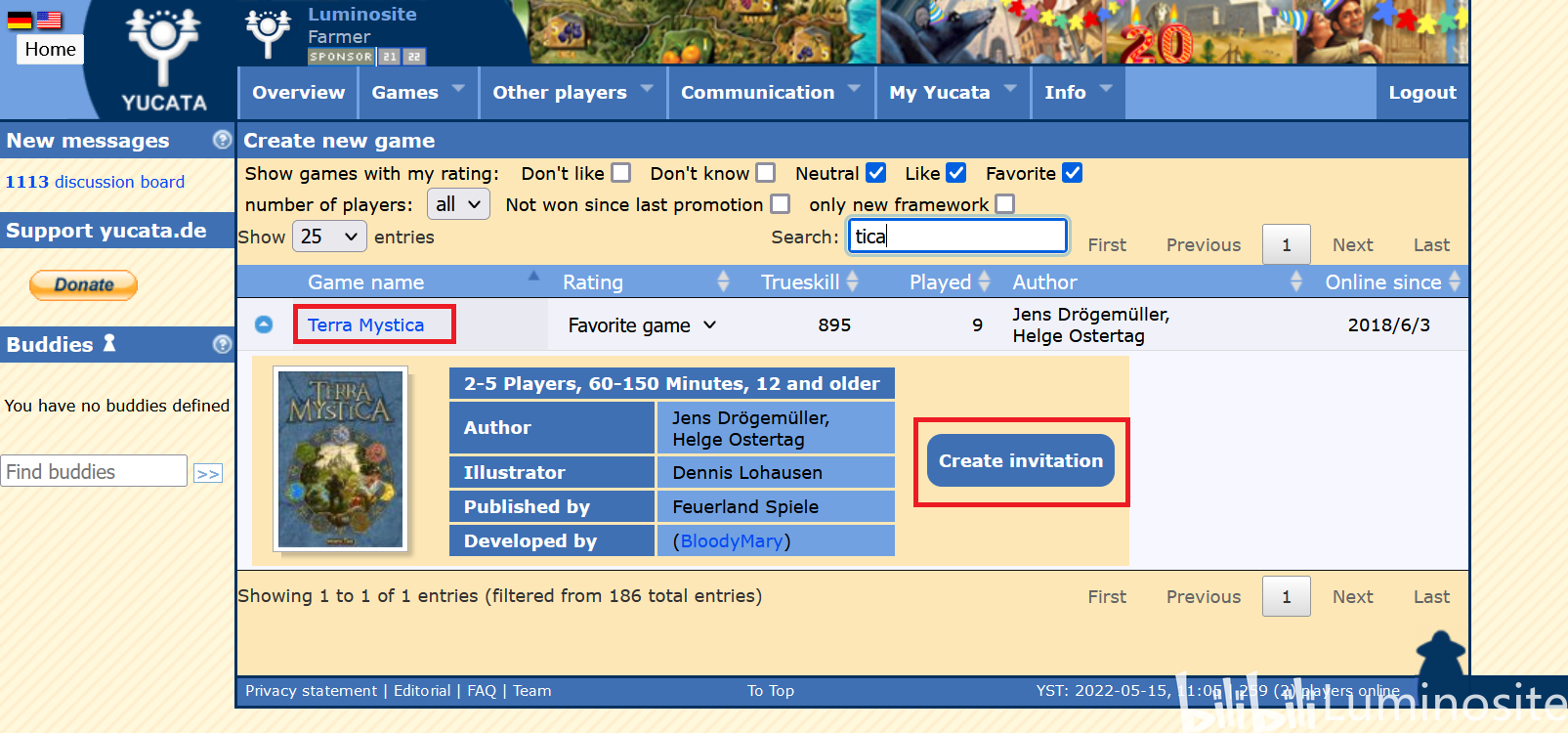The height and width of the screenshot is (733, 1568).
Task: Enable the Don't like rating filter
Action: click(620, 173)
